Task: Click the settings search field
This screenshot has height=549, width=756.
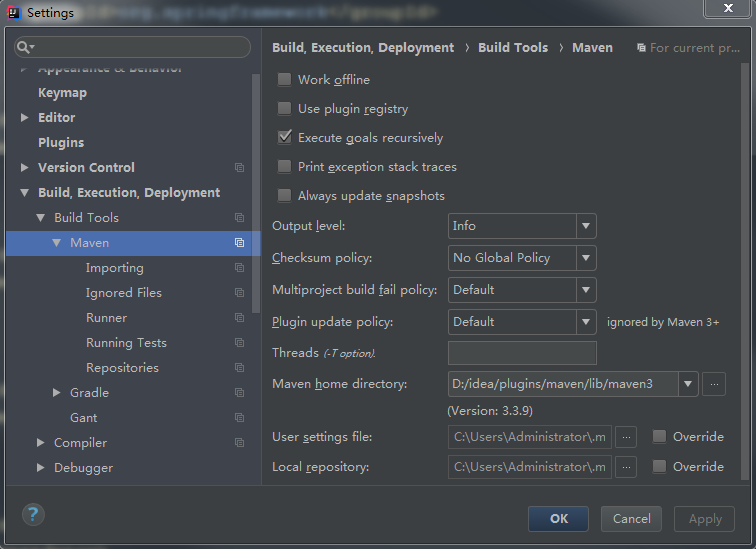Action: click(x=132, y=47)
